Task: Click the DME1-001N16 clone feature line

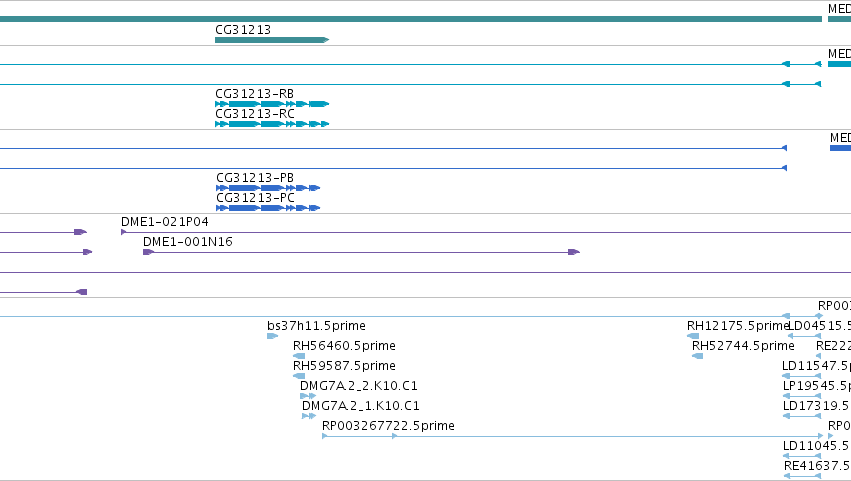Action: tap(361, 252)
